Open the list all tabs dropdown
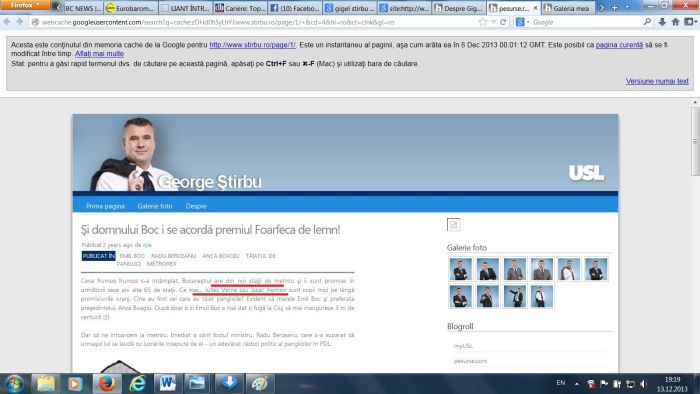Screen dimensions: 700x394 tap(627, 8)
